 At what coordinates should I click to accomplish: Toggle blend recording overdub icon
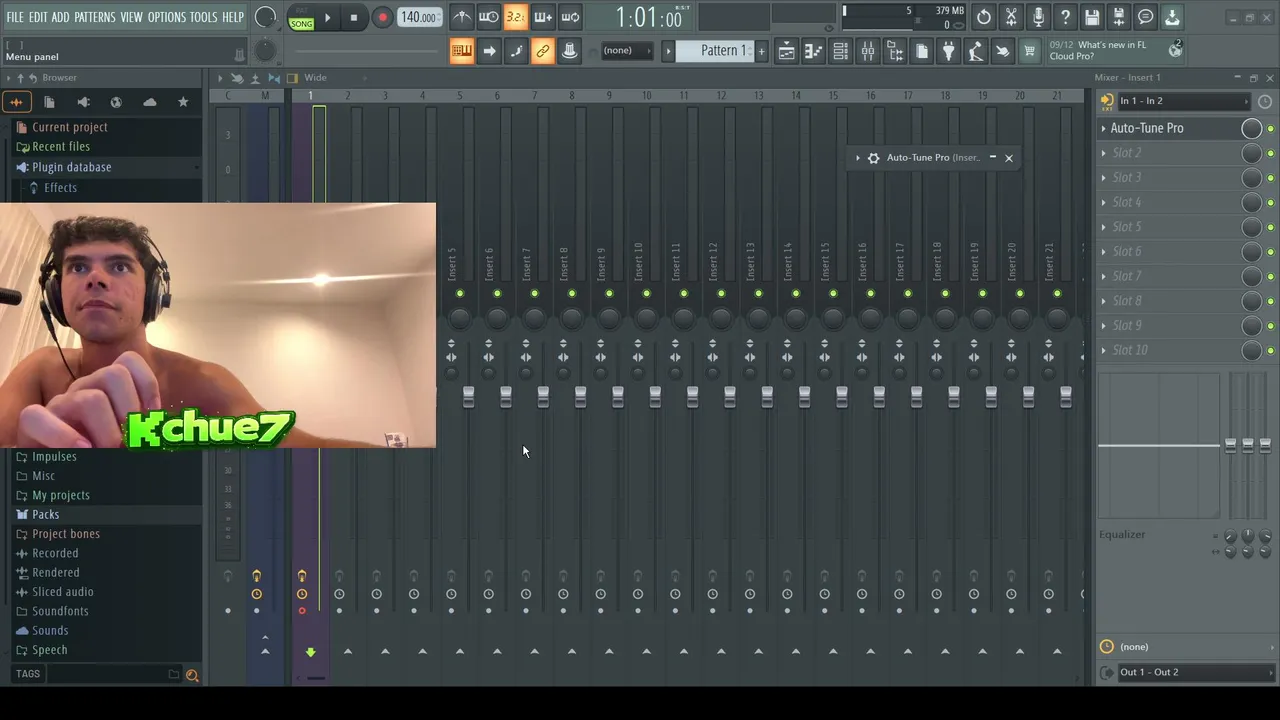543,17
